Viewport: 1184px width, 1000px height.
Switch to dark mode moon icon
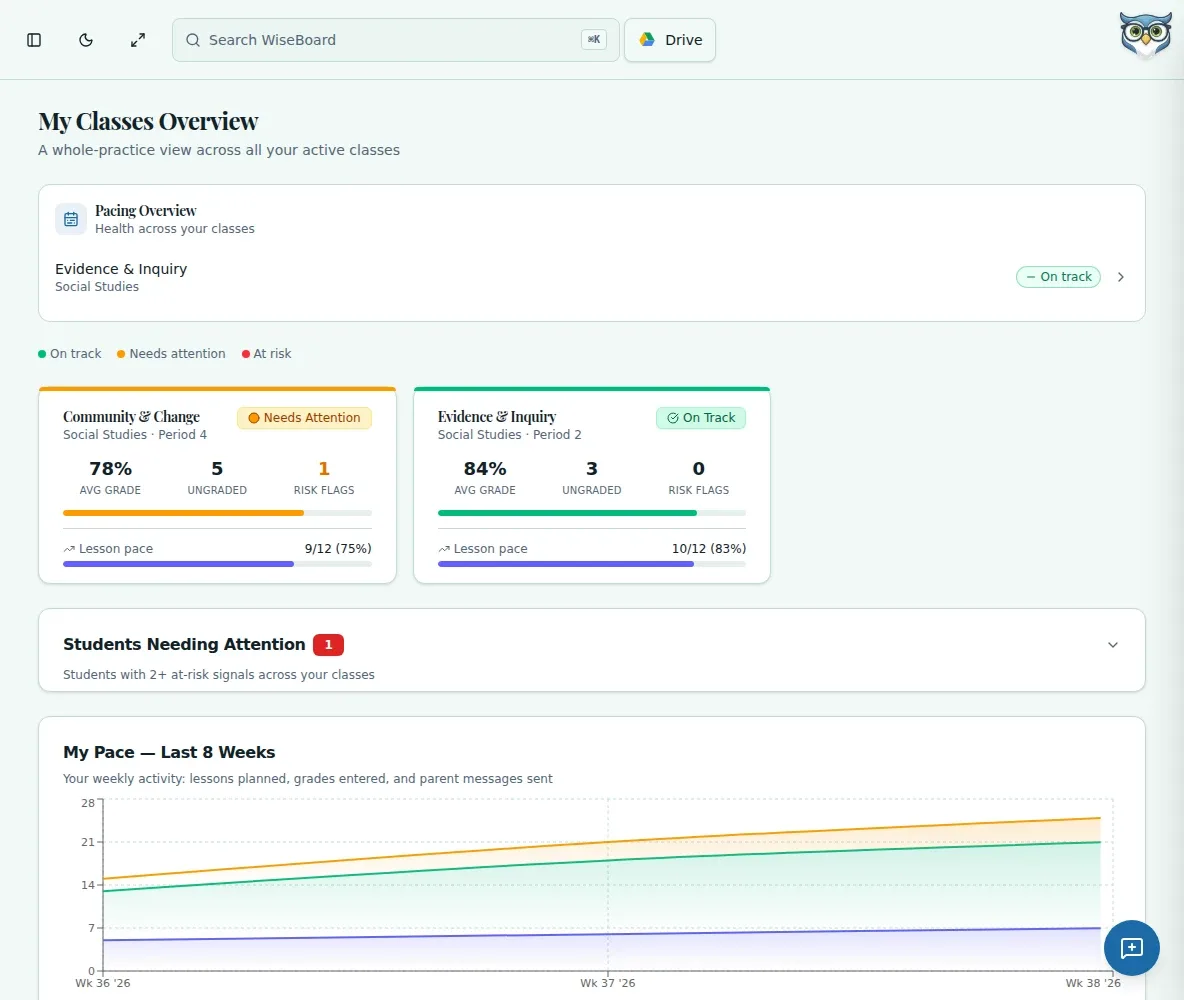pyautogui.click(x=86, y=40)
